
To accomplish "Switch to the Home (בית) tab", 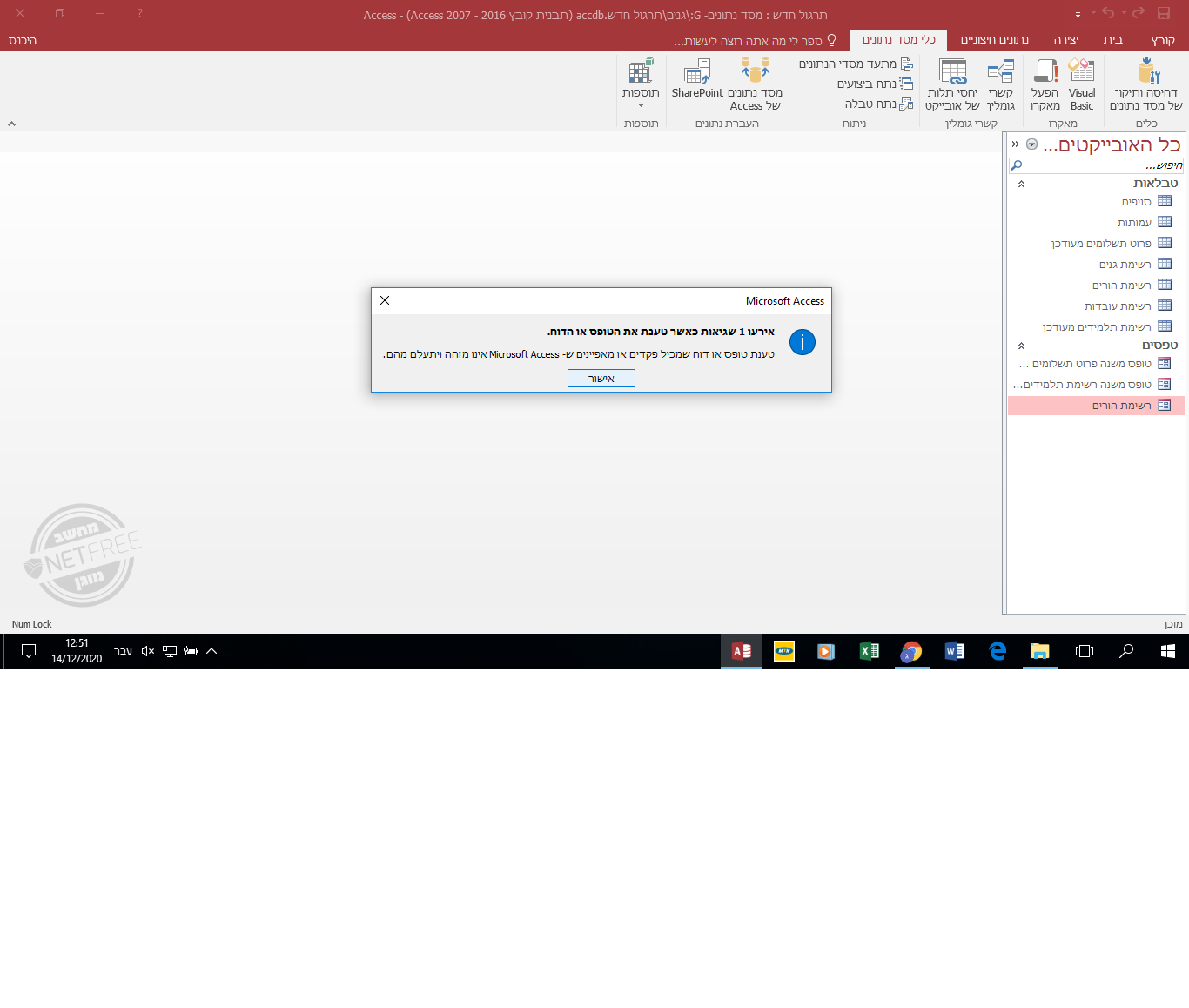I will click(1112, 40).
